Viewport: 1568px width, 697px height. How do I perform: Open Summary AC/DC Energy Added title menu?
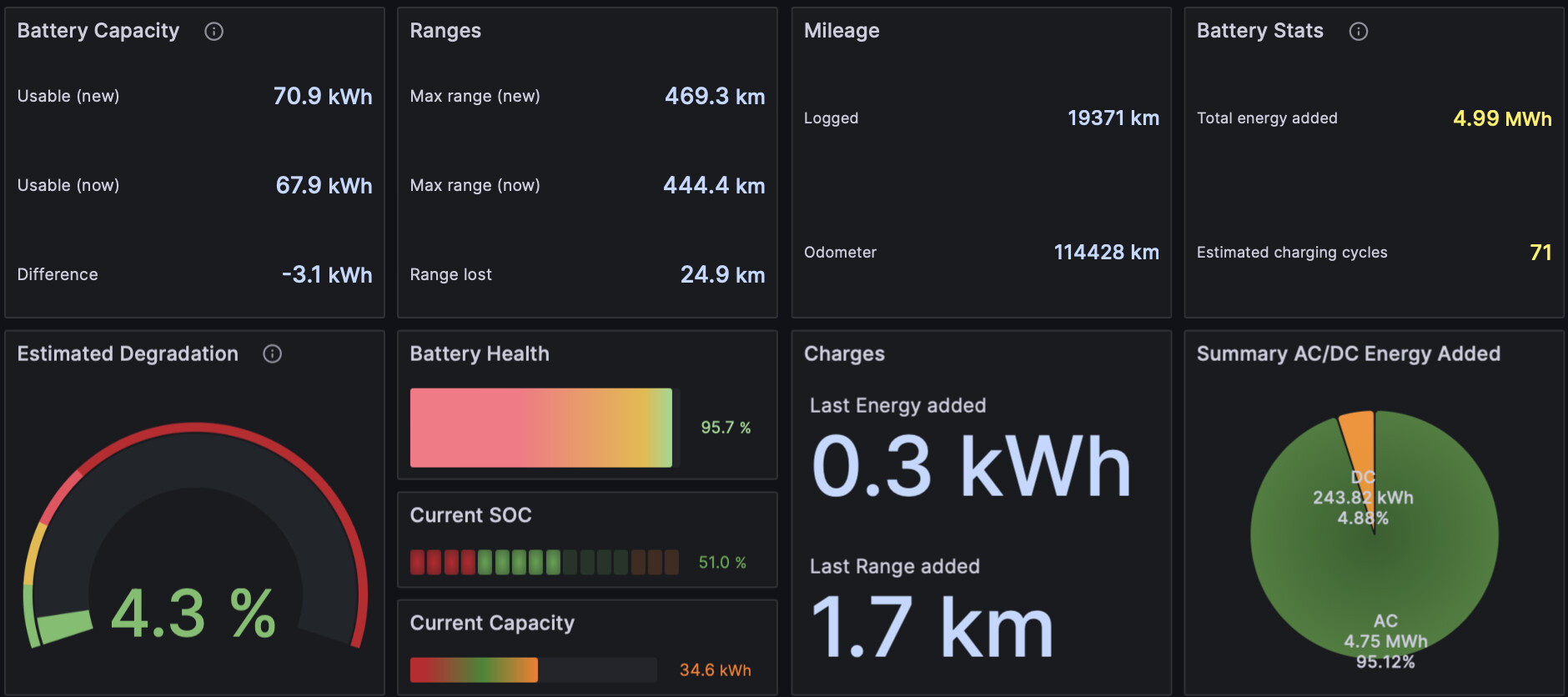click(1349, 354)
